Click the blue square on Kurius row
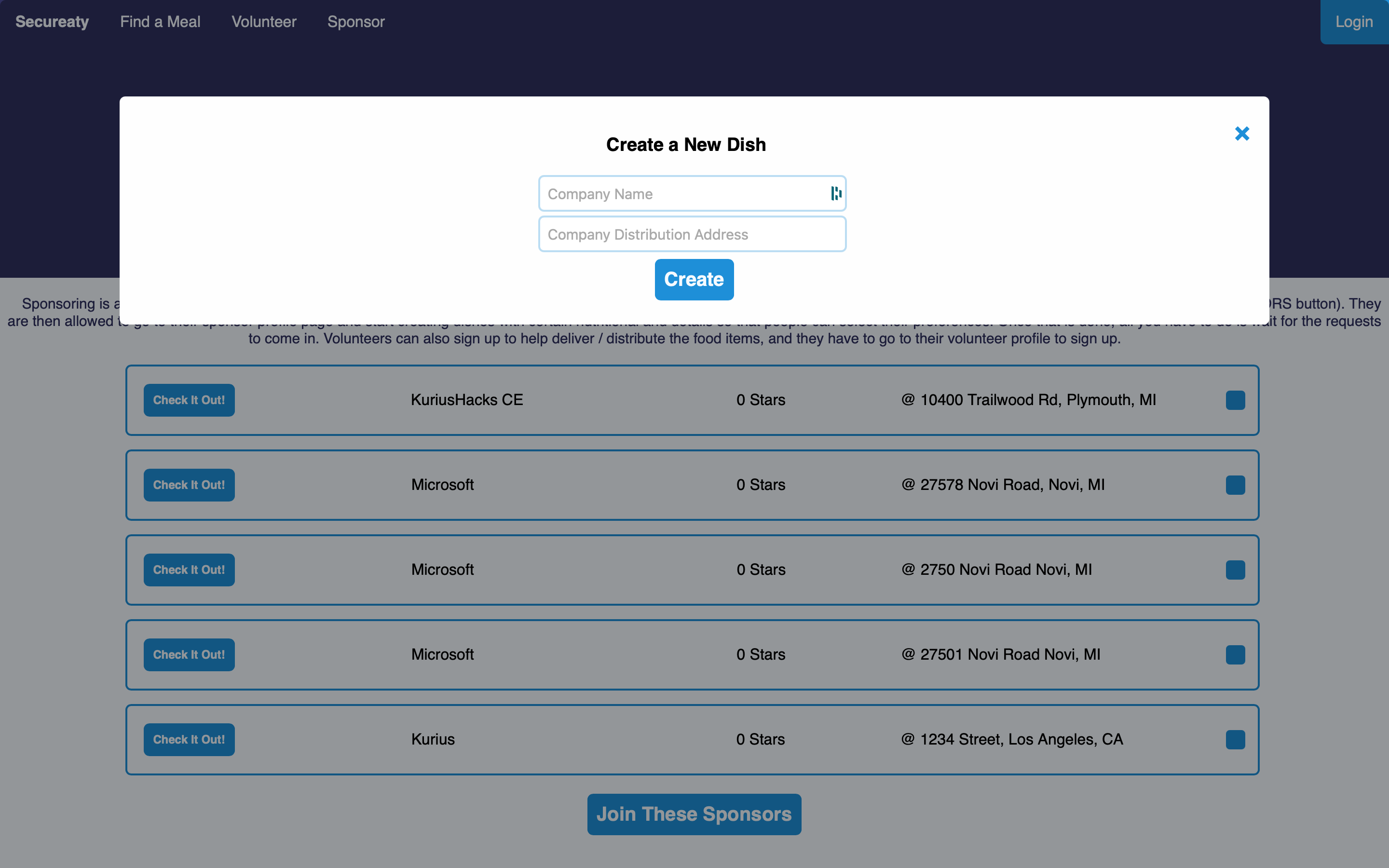 click(x=1235, y=739)
